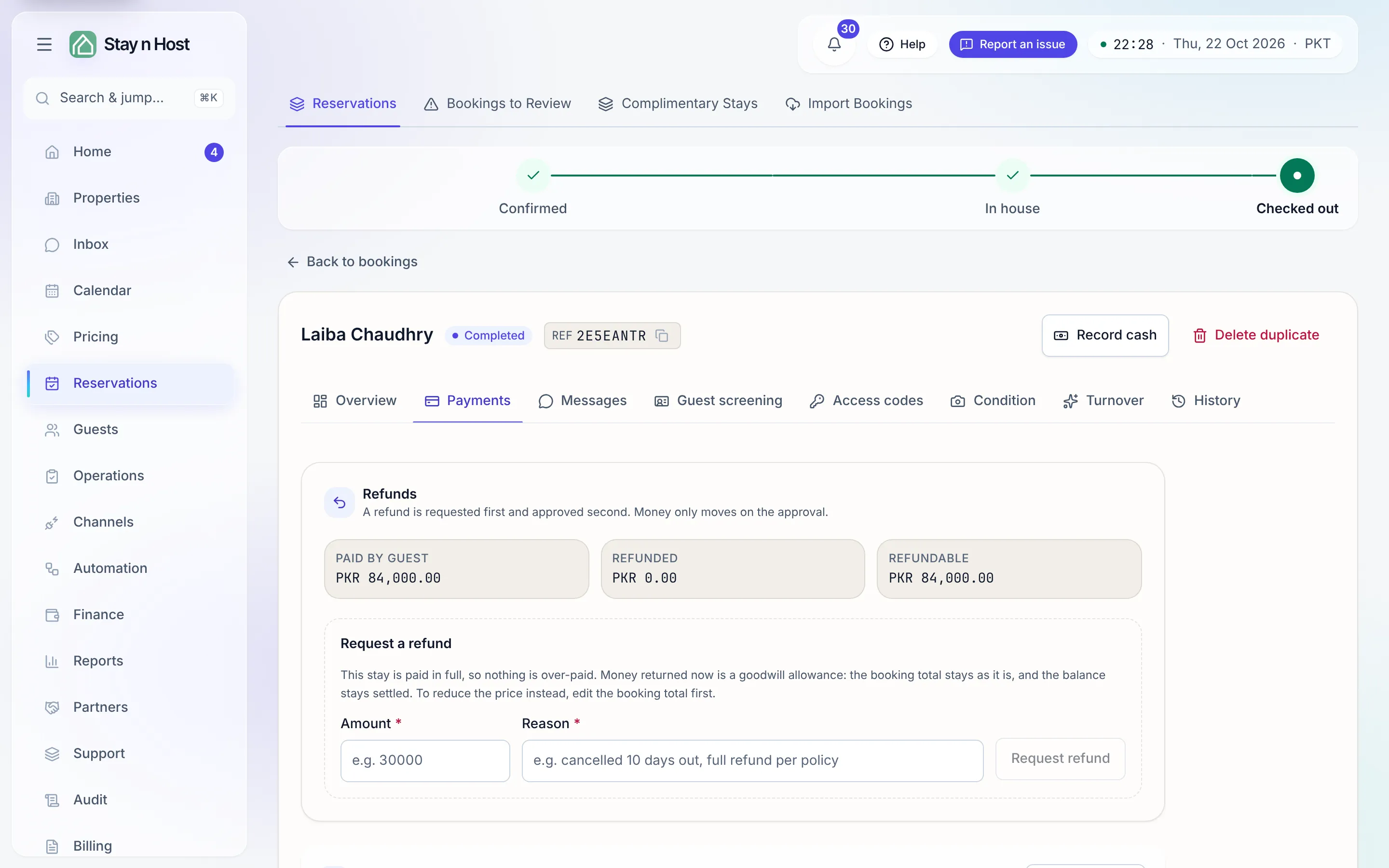Open the Complimentary Stays tab
Viewport: 1389px width, 868px height.
678,104
